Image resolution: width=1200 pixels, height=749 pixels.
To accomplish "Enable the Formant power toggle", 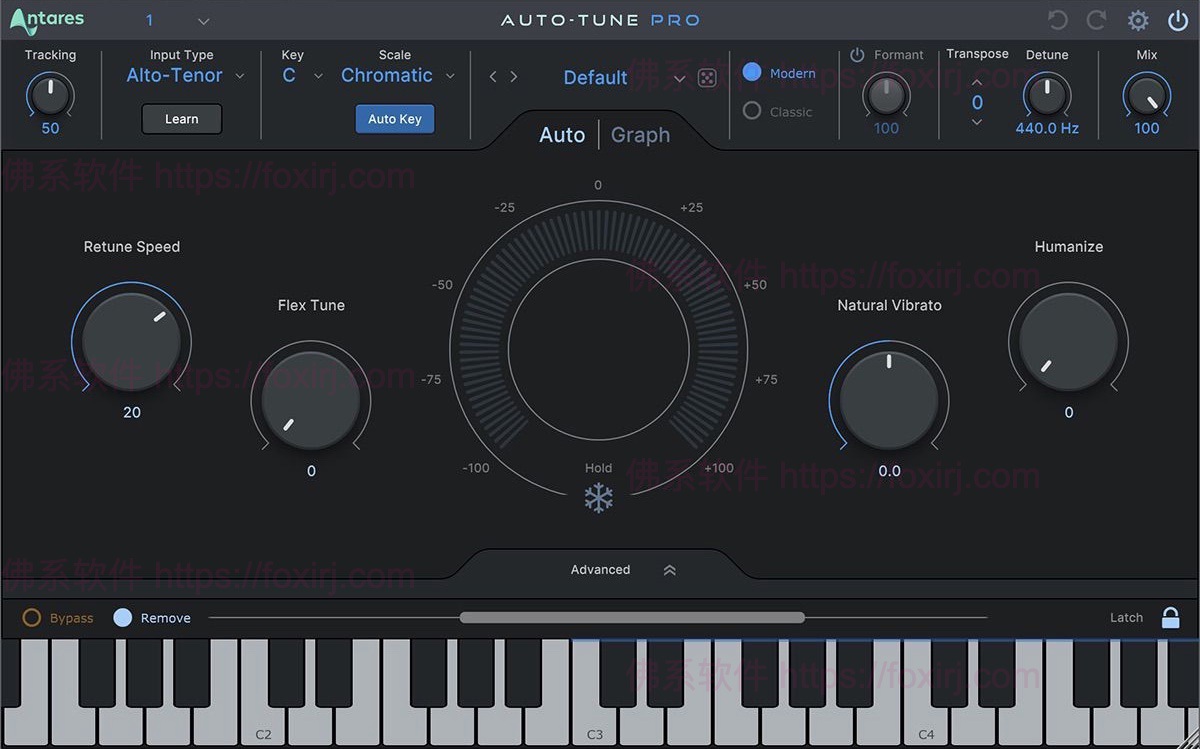I will (x=857, y=55).
